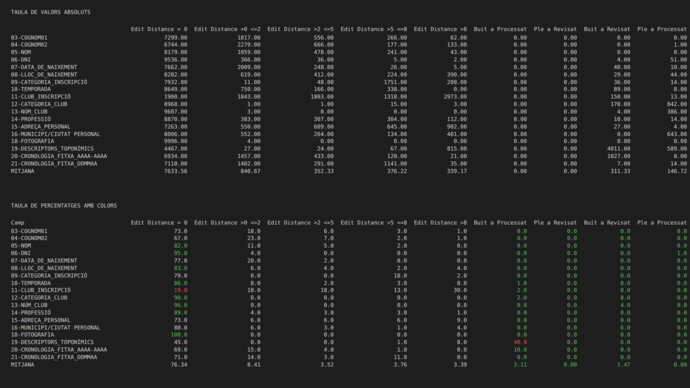Viewport: 690px width, 388px height.
Task: Click the value 9996.00 for 18-FOTOGRAFIA
Action: (176, 141)
